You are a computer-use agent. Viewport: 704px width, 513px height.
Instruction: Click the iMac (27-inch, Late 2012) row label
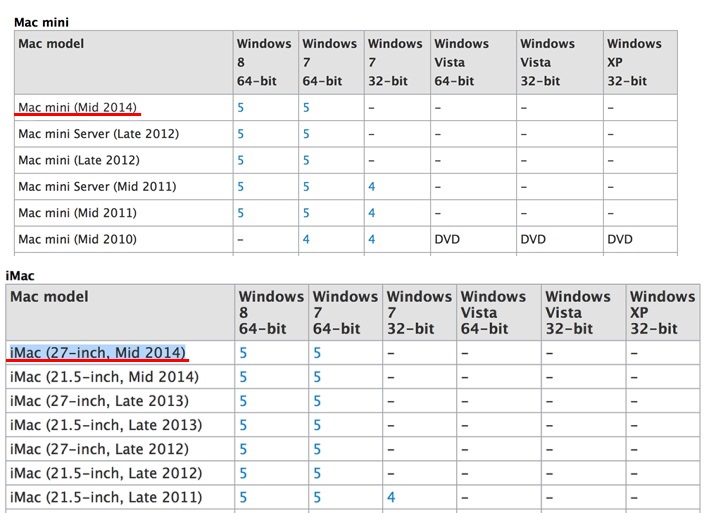point(99,449)
